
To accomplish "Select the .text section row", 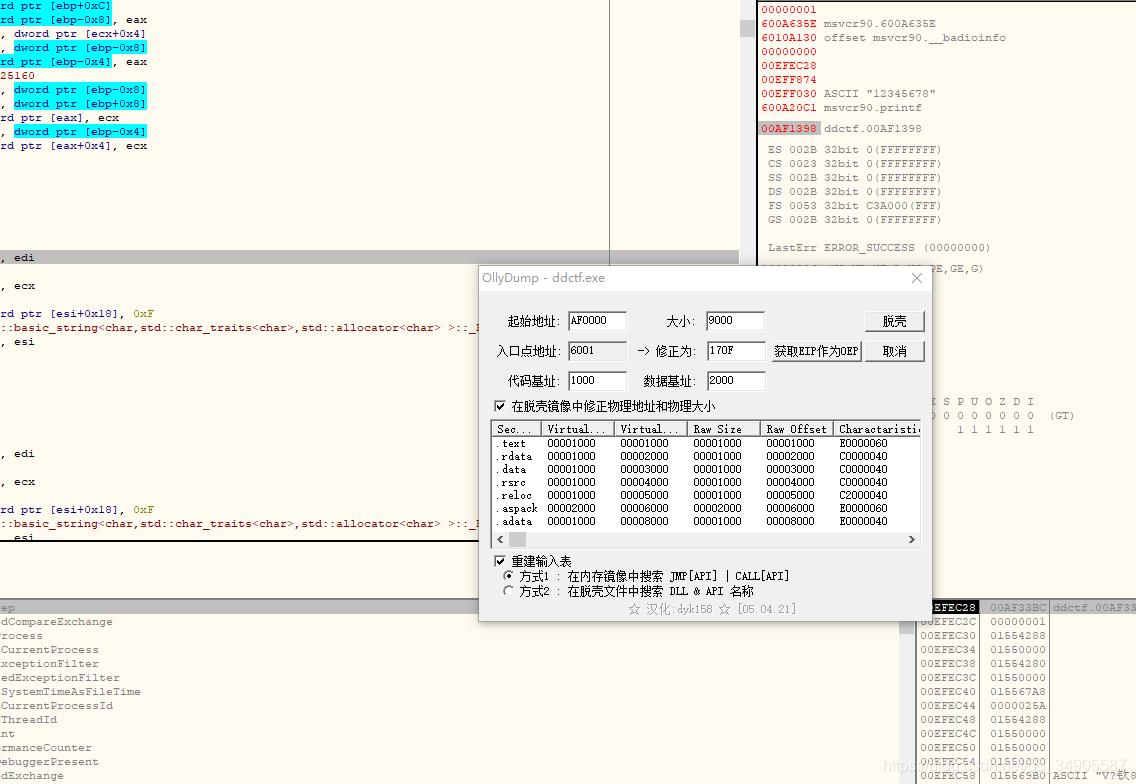I will pyautogui.click(x=706, y=443).
